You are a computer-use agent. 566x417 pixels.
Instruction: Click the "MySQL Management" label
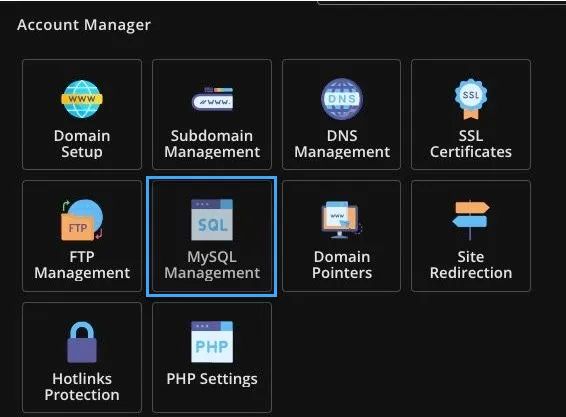(212, 265)
